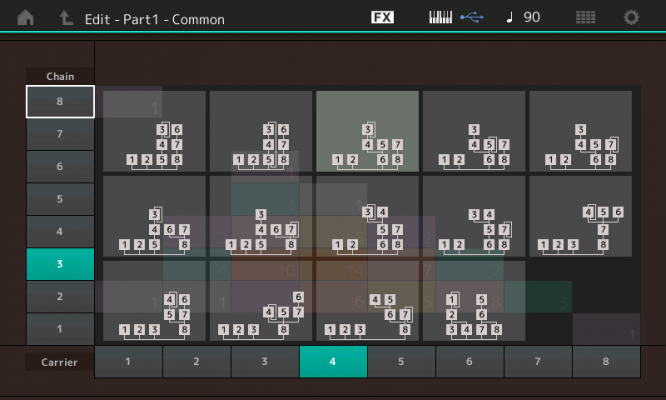Choose Chain number 1
The height and width of the screenshot is (400, 666).
60,329
